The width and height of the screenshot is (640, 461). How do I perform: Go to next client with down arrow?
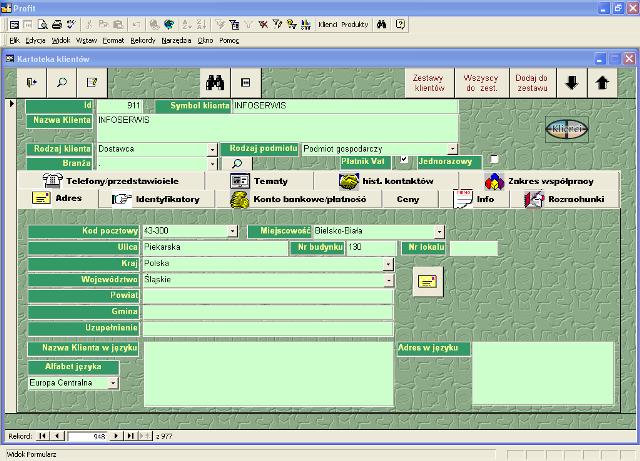point(572,83)
